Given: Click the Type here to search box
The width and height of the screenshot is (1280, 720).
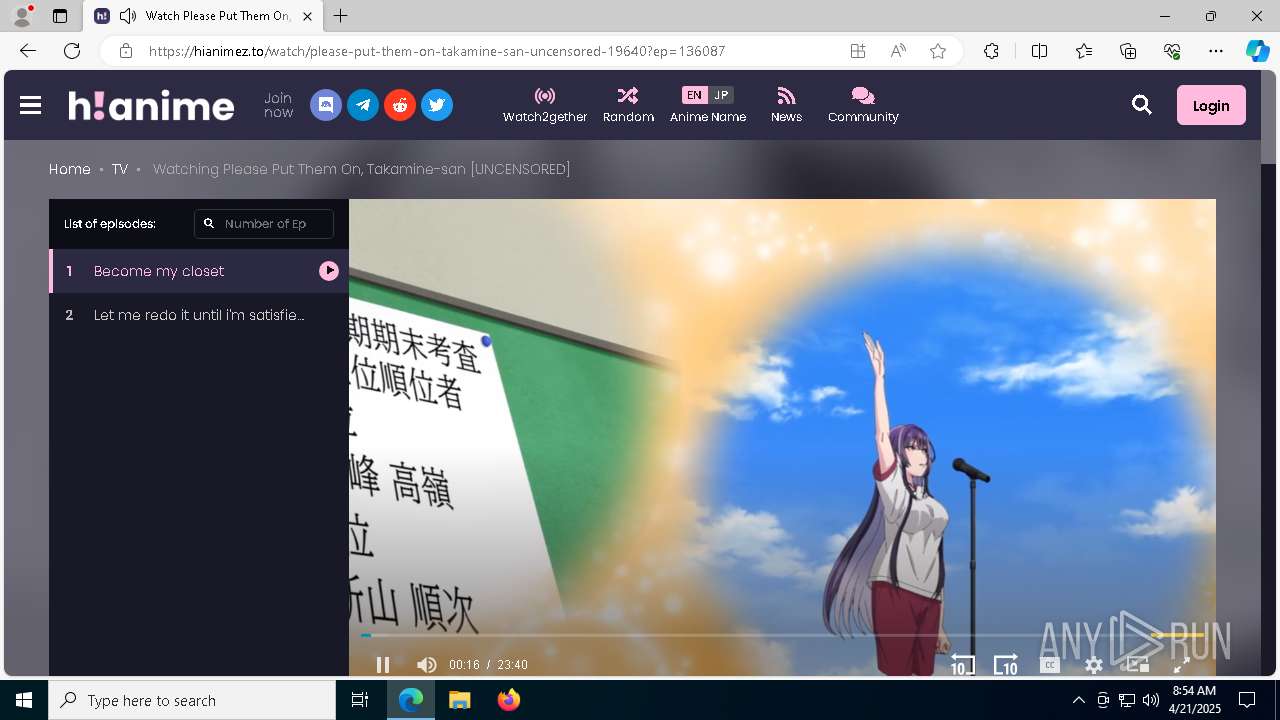Looking at the screenshot, I should tap(192, 700).
